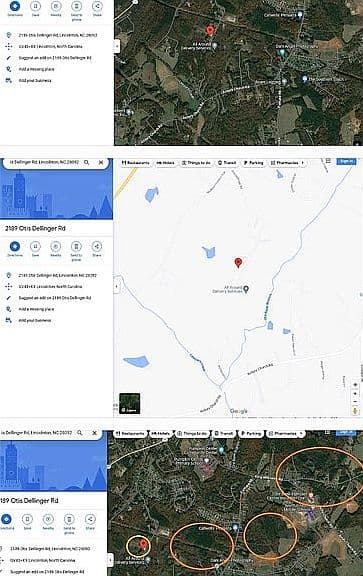Viewport: 363px width, 576px height.
Task: Click the Share icon in the uncircled satellite view
Action: 97,6
